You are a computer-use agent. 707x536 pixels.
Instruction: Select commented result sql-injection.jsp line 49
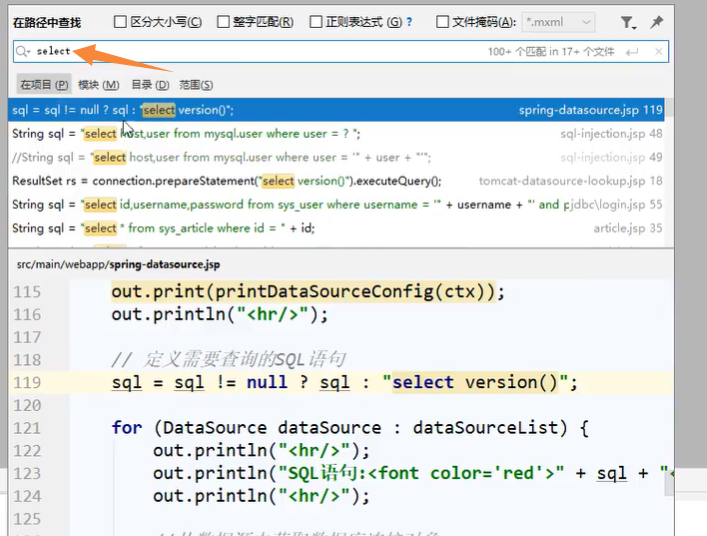336,157
